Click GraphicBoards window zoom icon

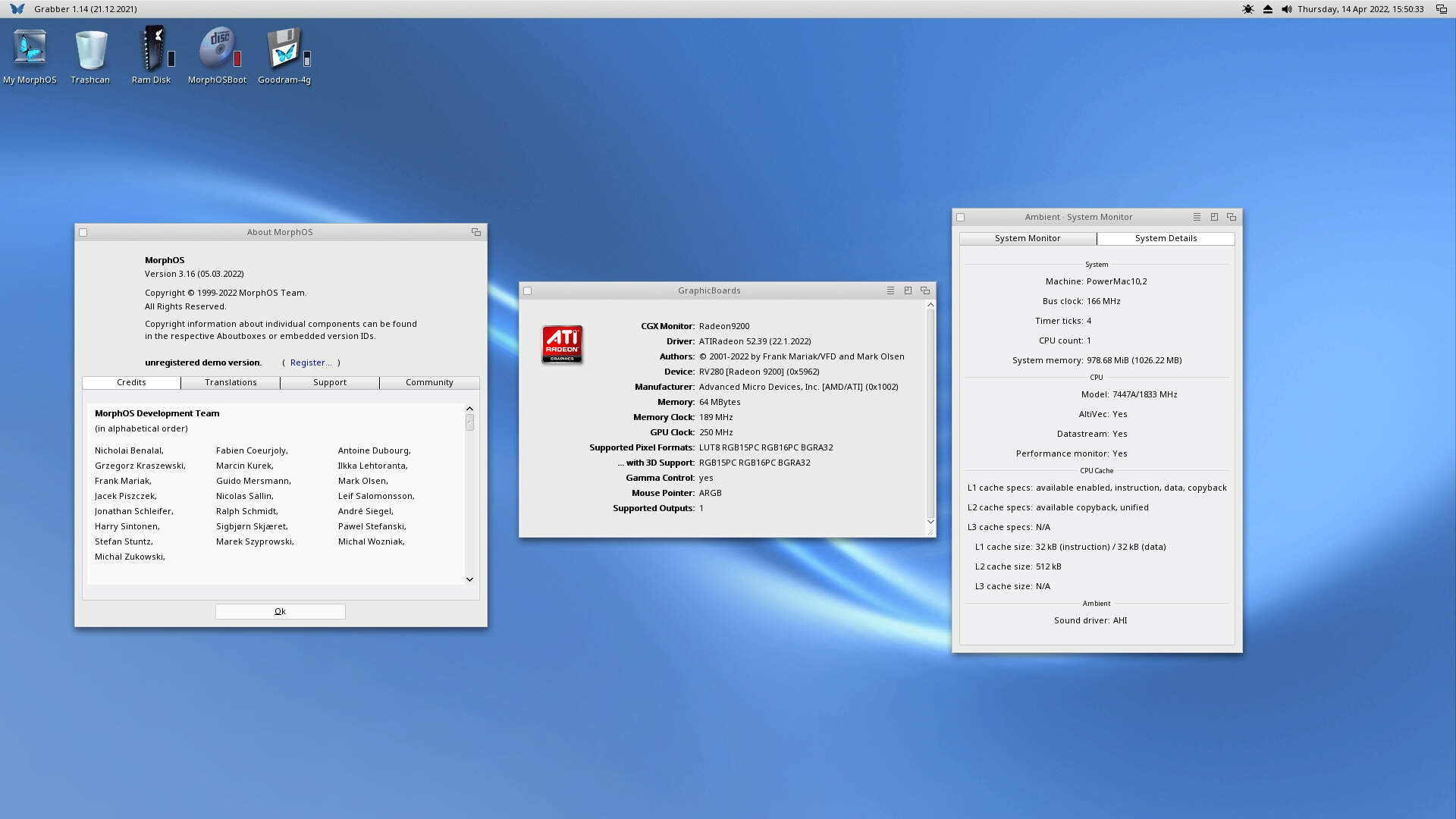click(x=908, y=290)
